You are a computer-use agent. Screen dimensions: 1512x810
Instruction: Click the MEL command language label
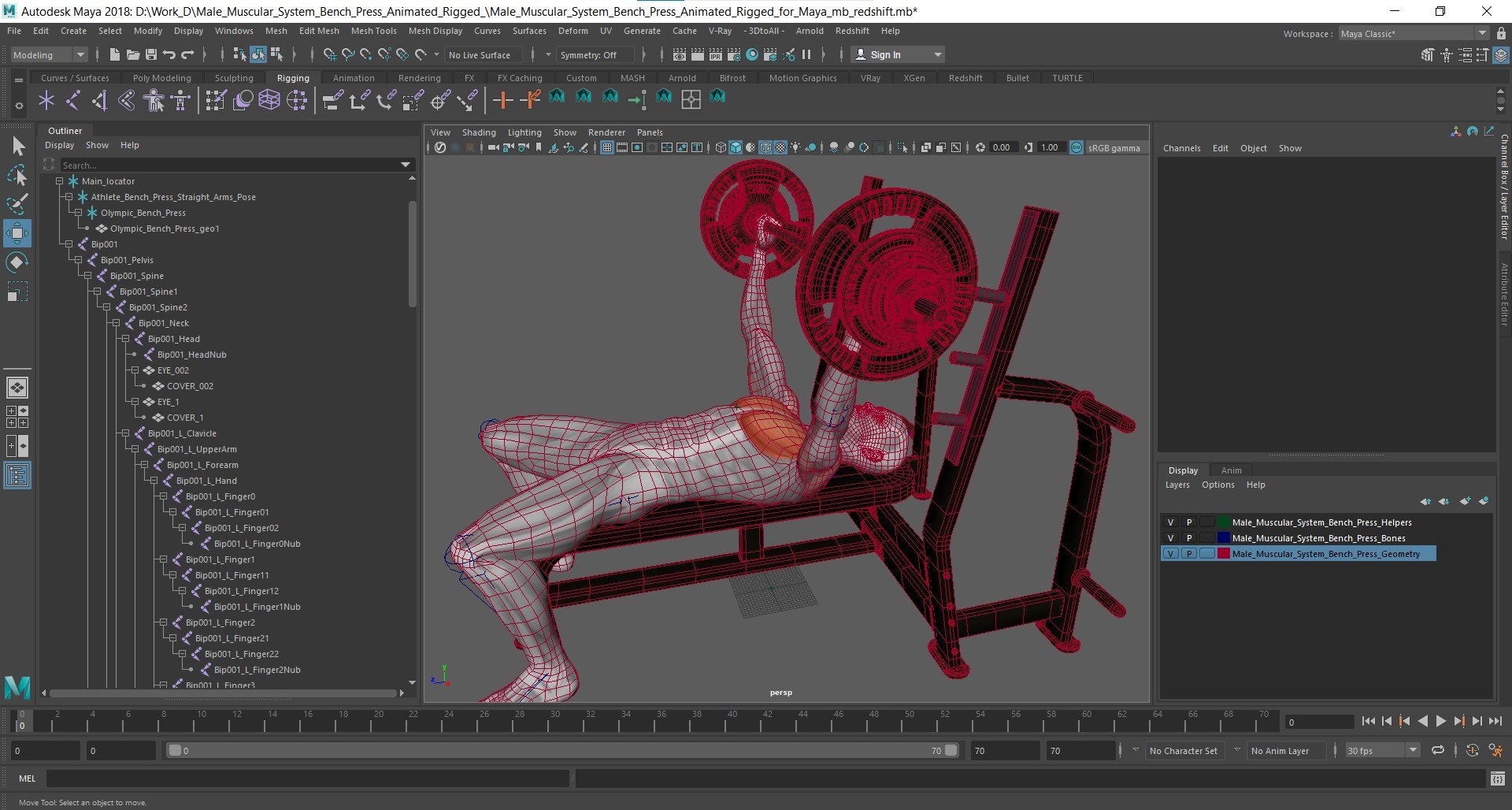click(x=28, y=778)
